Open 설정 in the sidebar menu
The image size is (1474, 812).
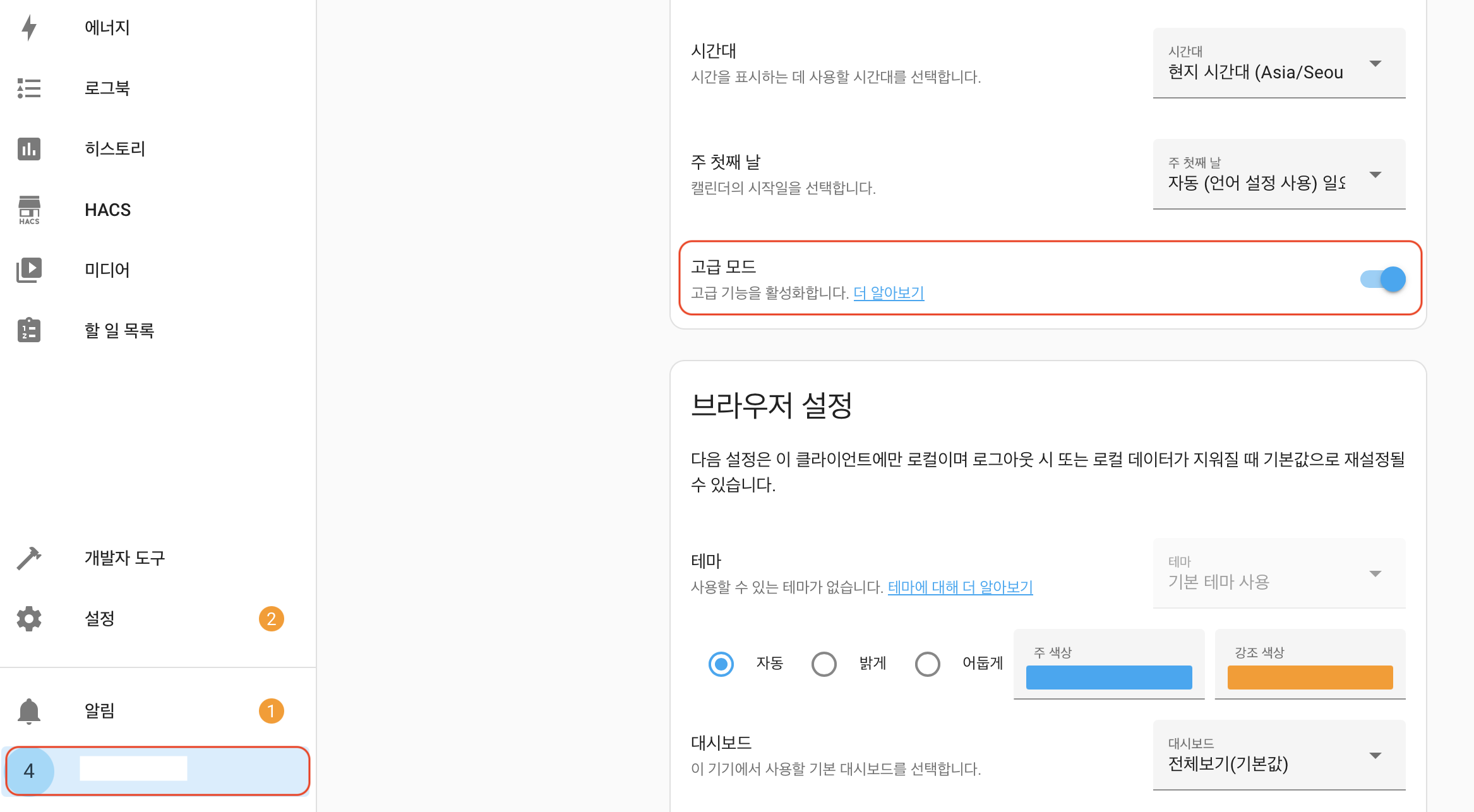100,619
